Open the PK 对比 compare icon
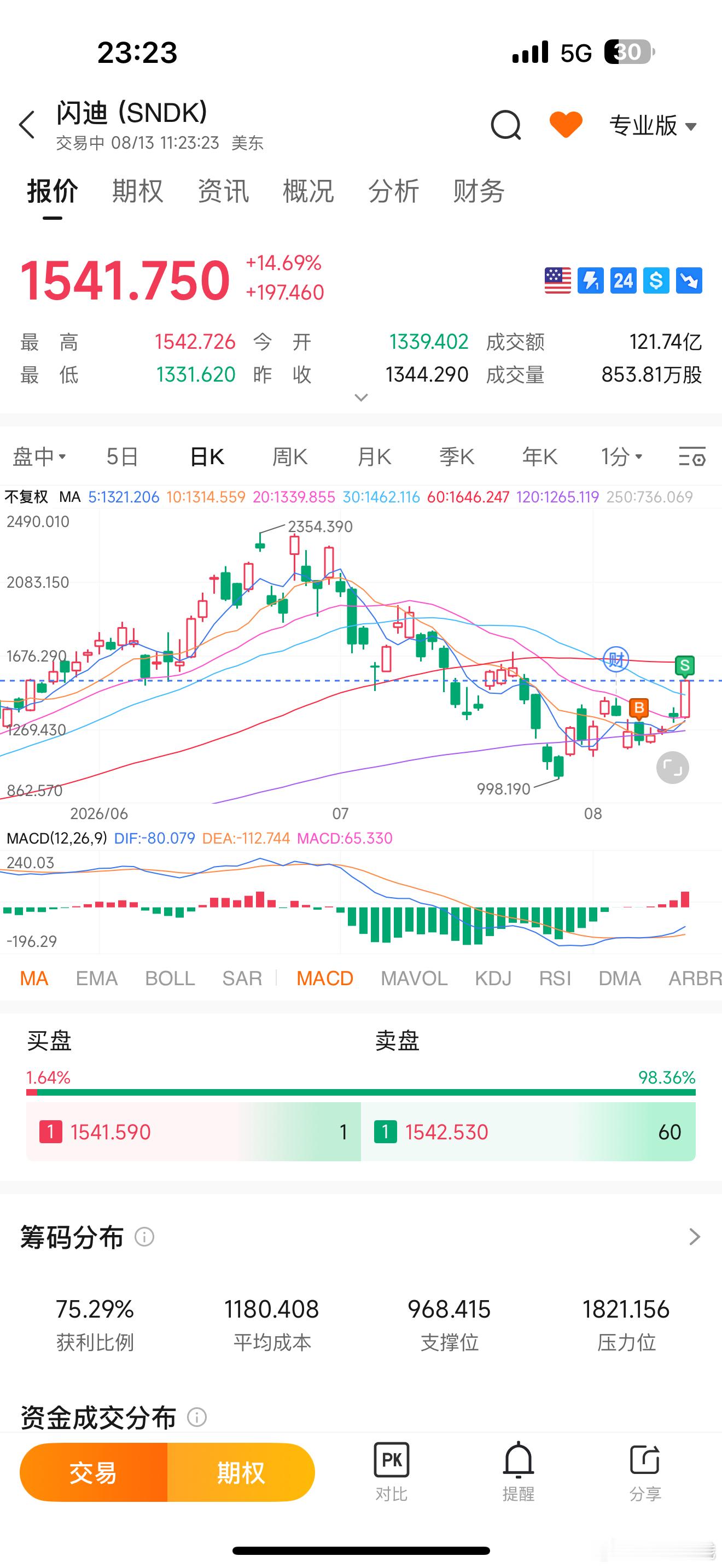722x1568 pixels. 392,1472
